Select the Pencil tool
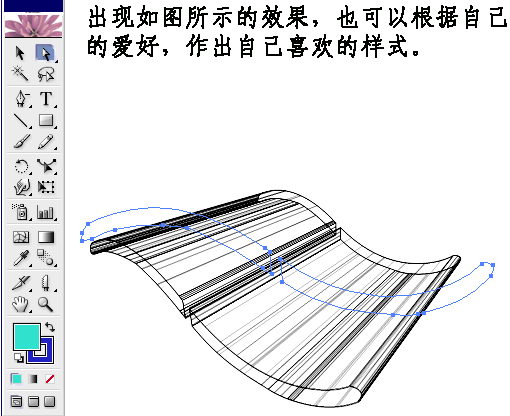 pyautogui.click(x=46, y=141)
